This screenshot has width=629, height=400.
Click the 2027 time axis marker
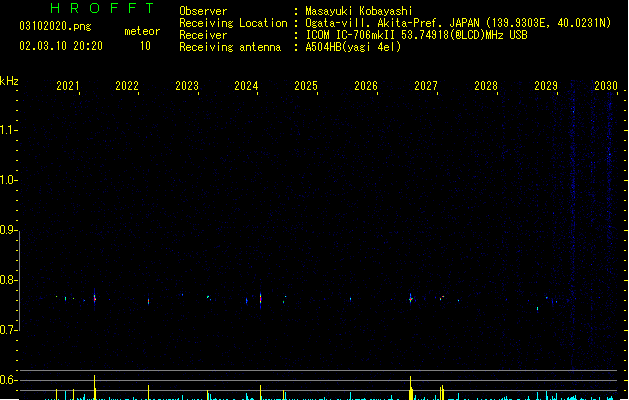(x=426, y=85)
